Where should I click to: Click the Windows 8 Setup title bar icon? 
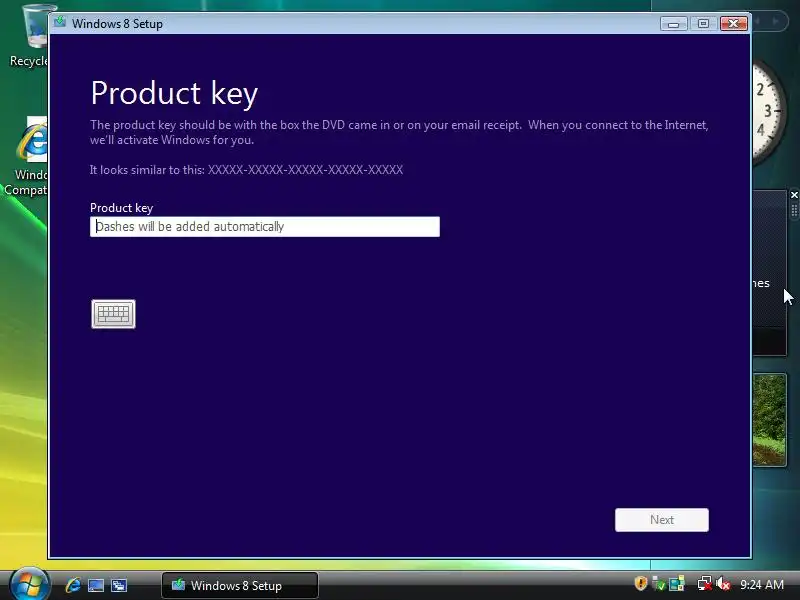(60, 22)
